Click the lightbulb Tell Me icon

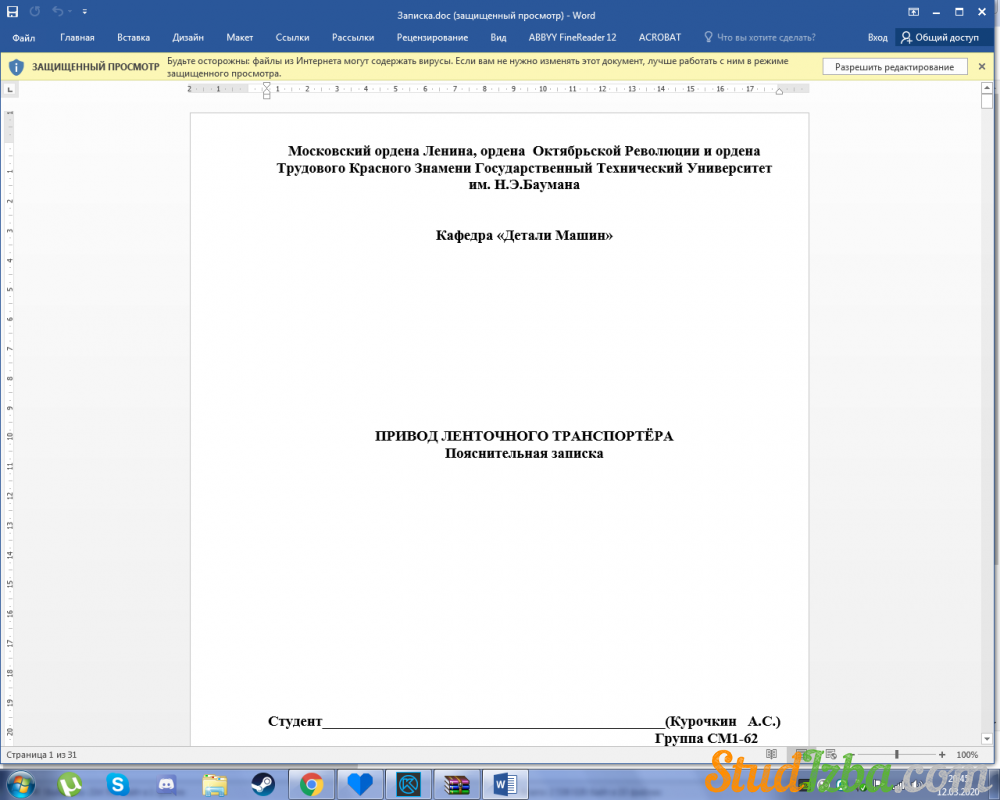708,37
